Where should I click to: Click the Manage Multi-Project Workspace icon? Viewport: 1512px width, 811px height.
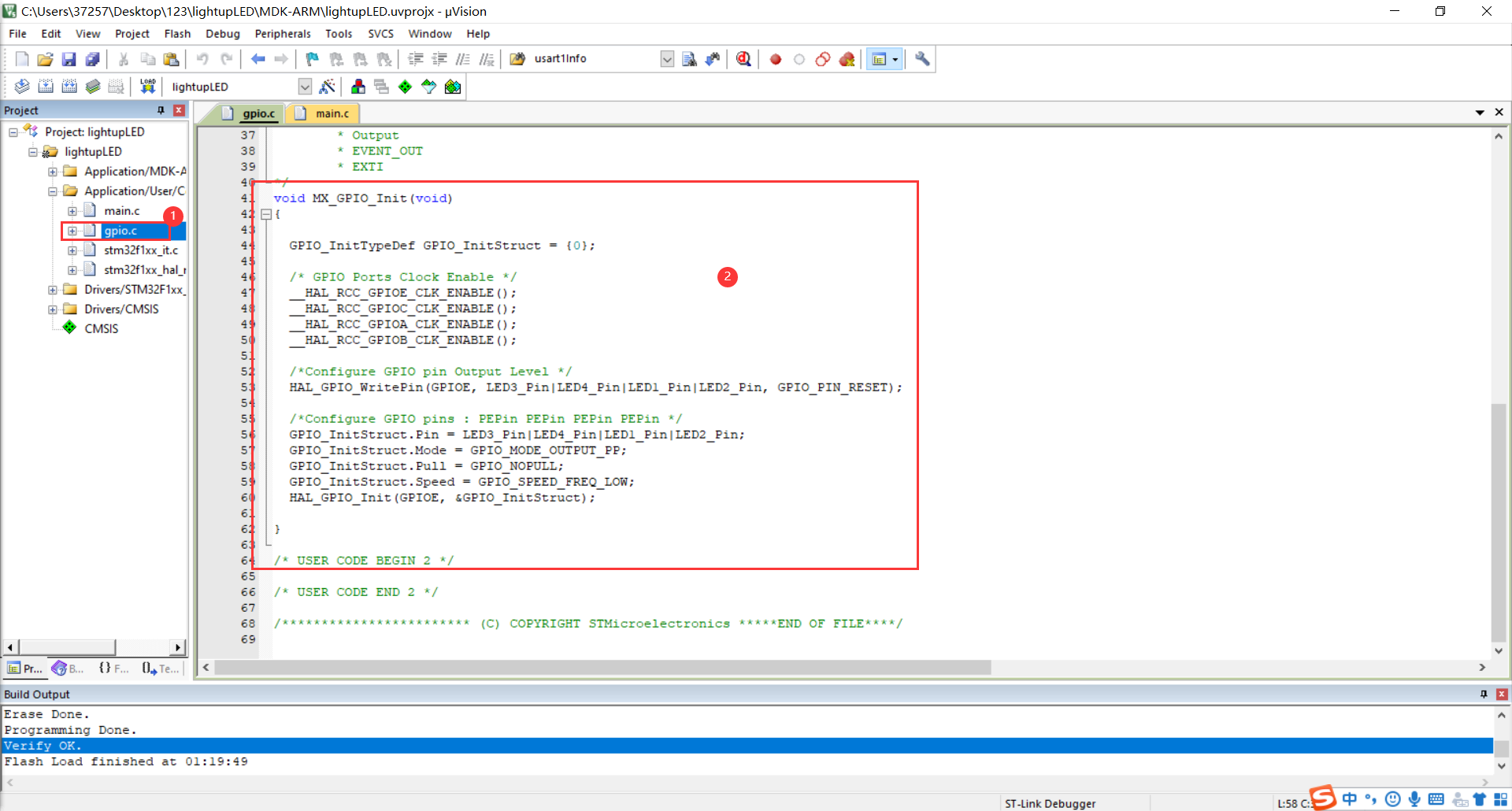click(x=382, y=87)
